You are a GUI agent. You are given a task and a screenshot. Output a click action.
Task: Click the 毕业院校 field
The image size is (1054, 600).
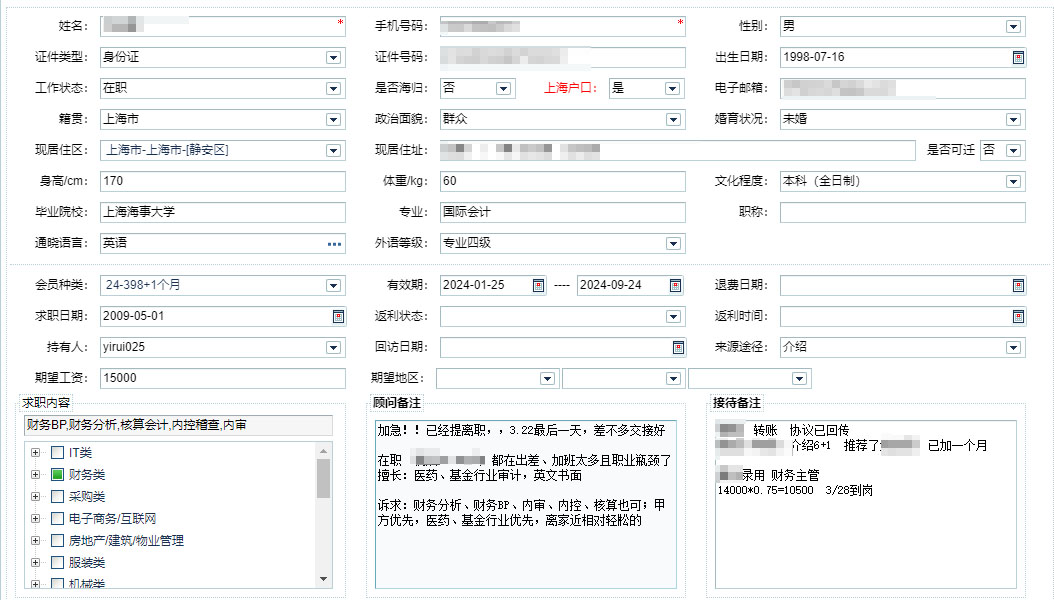tap(222, 212)
